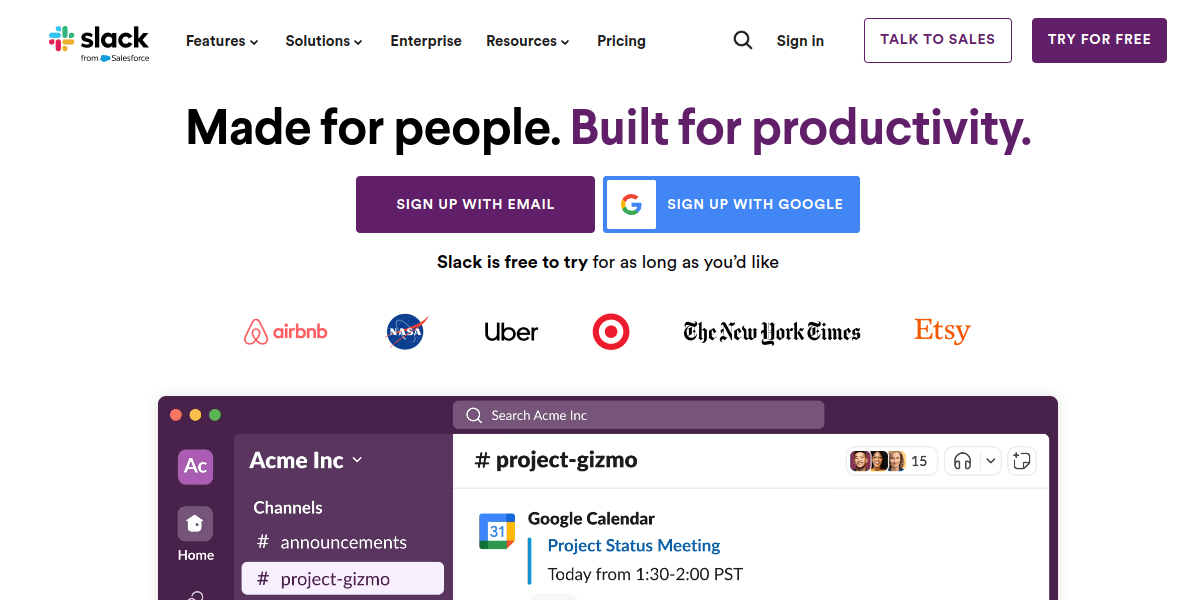The image size is (1200, 600).
Task: Click the canvas icon beside huddle
Action: [x=1021, y=461]
